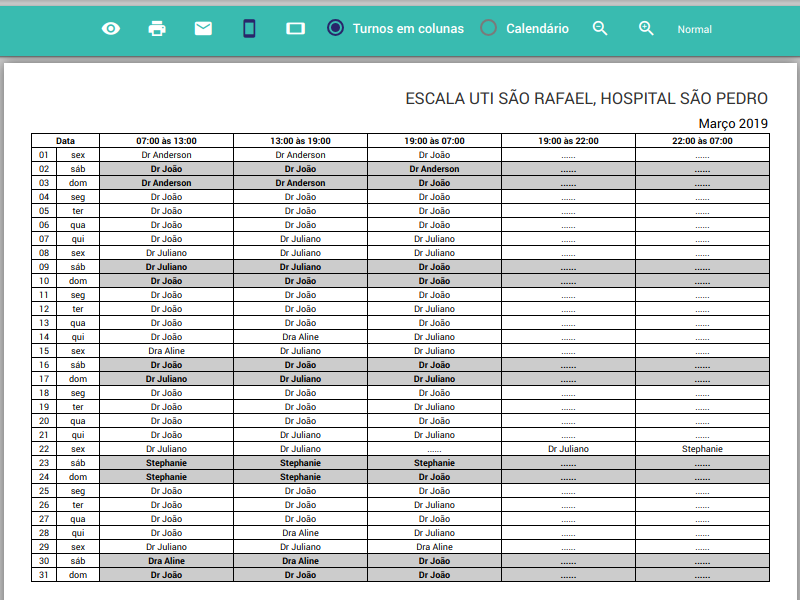Viewport: 800px width, 600px height.
Task: Click 'Dr Anderson' in day 02 night shift
Action: tap(434, 169)
